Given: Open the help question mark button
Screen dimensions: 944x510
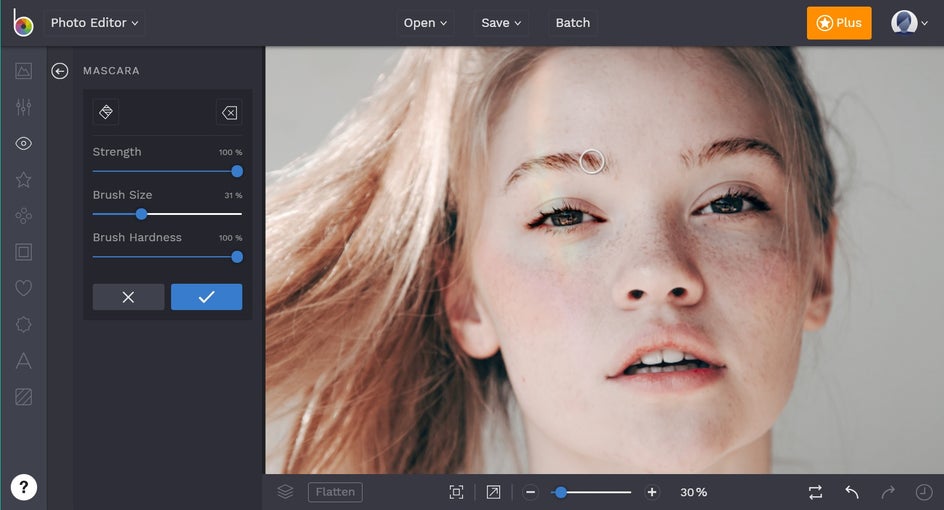Looking at the screenshot, I should 23,487.
